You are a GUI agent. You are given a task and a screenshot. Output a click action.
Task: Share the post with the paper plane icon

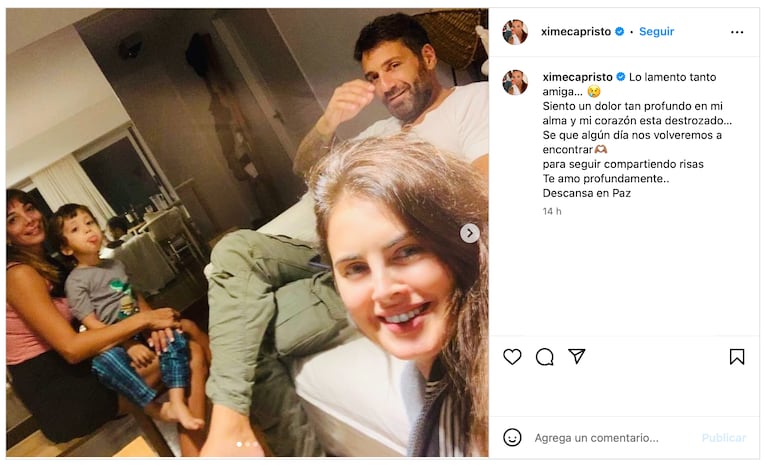(x=577, y=357)
